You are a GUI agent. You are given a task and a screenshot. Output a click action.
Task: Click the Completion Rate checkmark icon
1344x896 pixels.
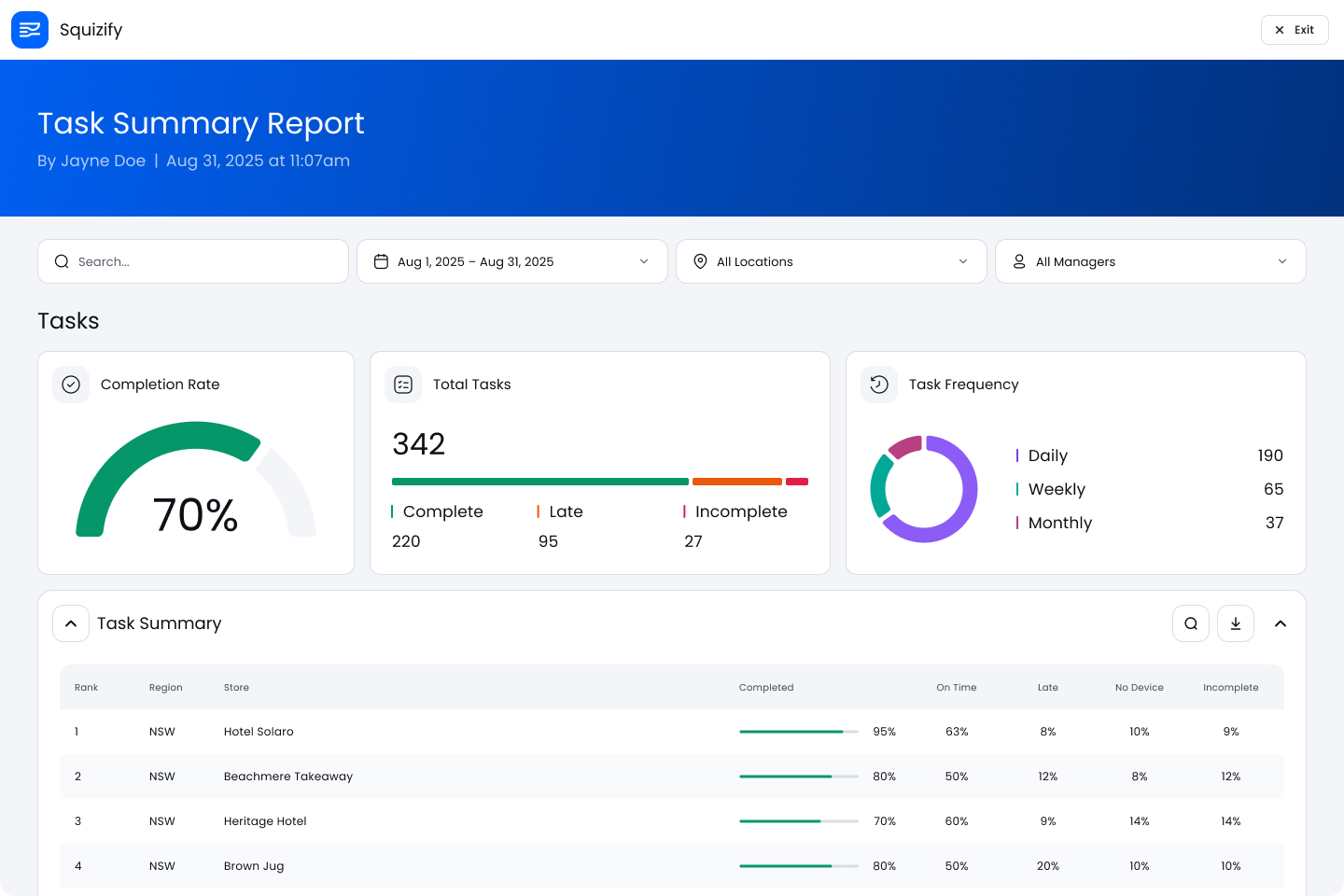pos(71,385)
